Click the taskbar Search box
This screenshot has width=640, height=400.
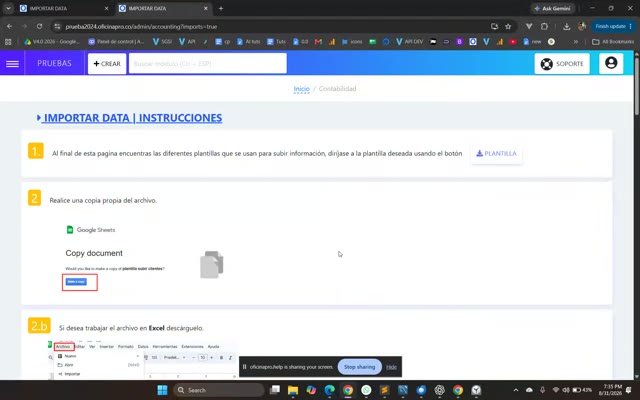pyautogui.click(x=218, y=390)
